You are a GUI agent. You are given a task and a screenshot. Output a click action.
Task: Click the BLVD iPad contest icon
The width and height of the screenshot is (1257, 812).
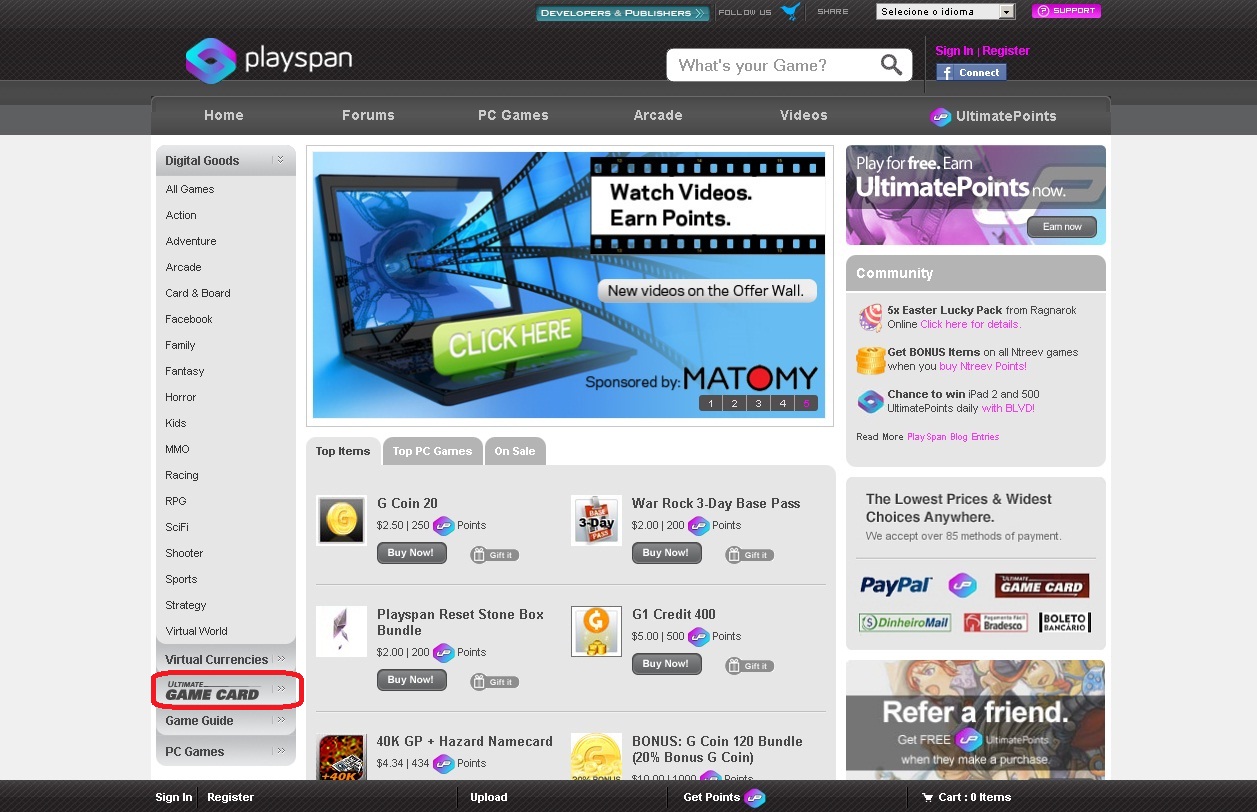tap(870, 401)
